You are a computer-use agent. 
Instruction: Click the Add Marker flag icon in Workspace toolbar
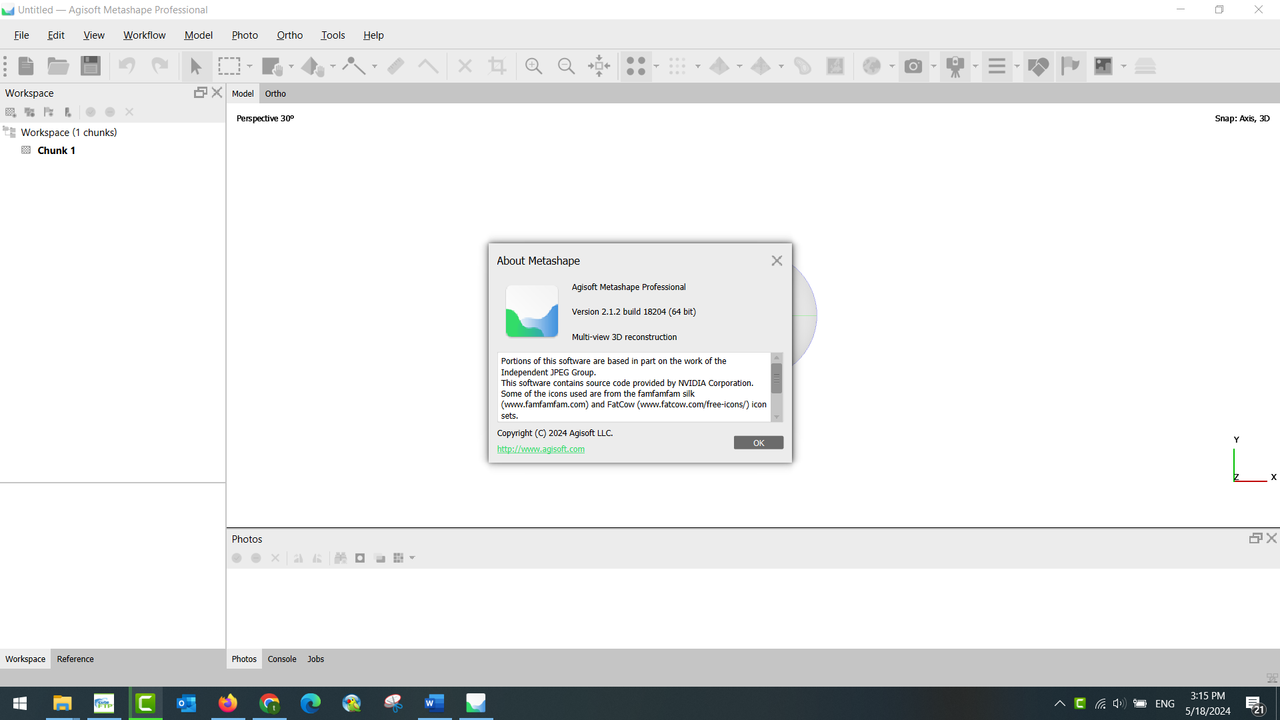[48, 112]
